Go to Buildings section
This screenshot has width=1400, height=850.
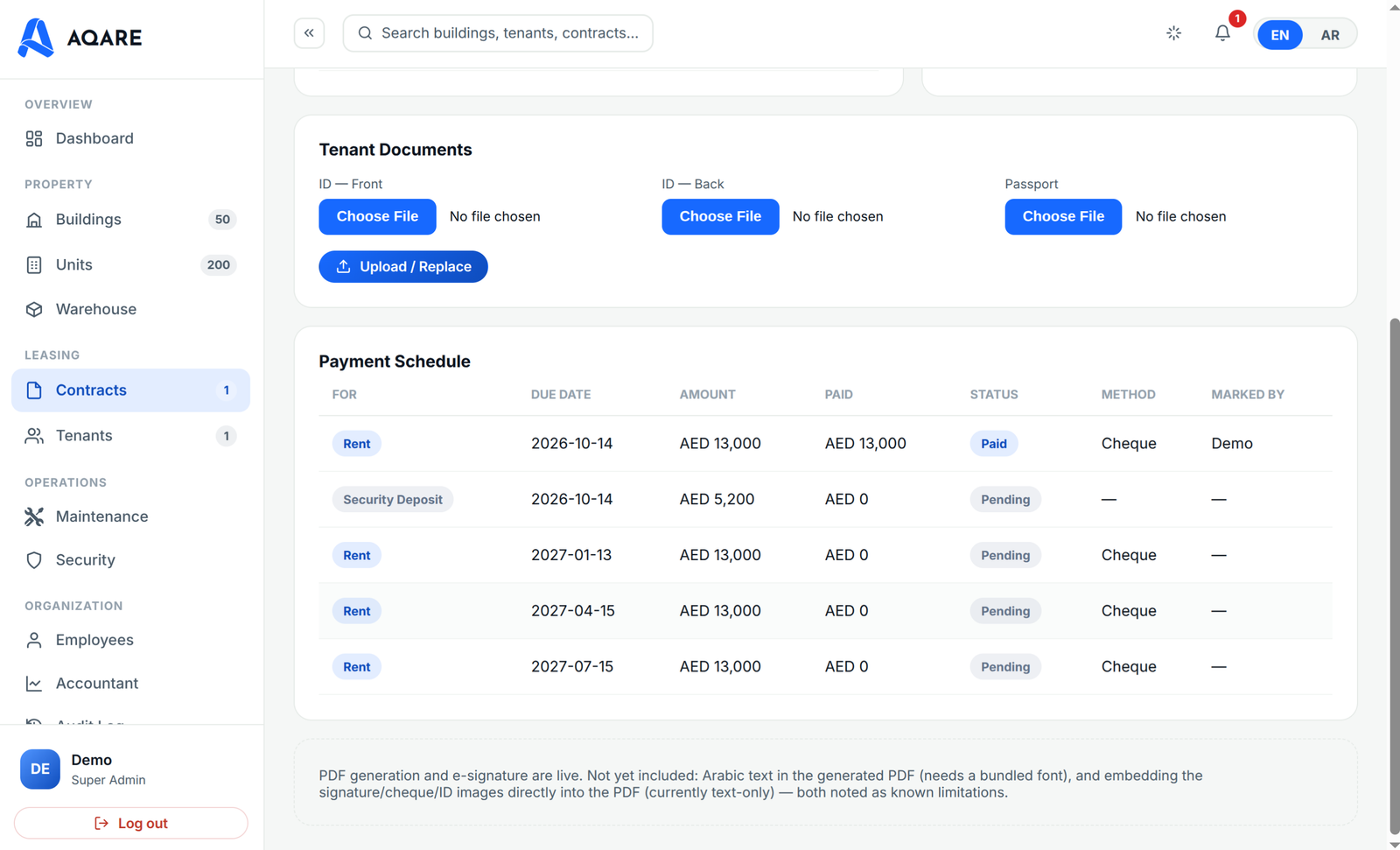[131, 220]
